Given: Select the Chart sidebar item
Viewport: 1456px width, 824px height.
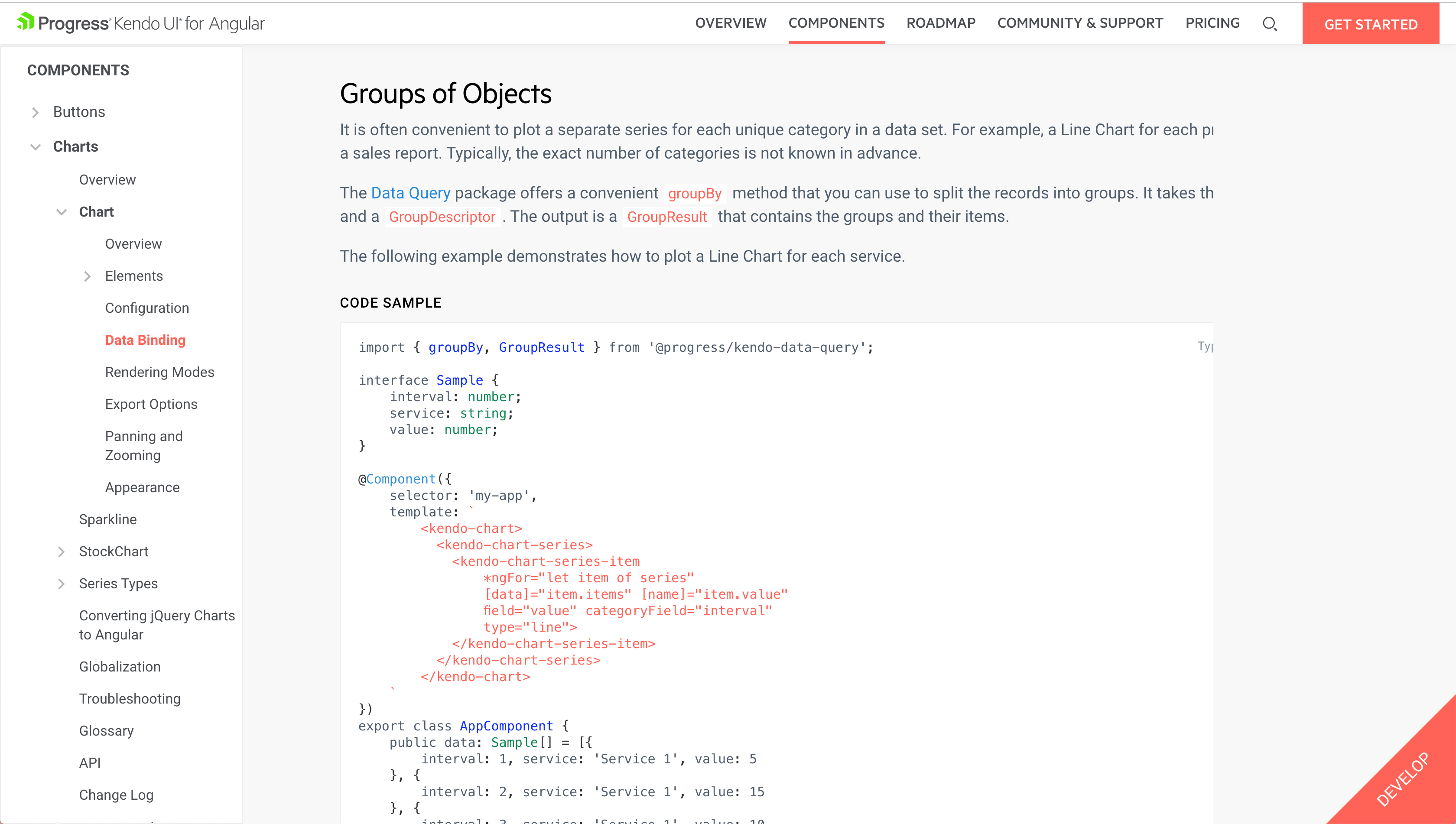Looking at the screenshot, I should coord(96,212).
